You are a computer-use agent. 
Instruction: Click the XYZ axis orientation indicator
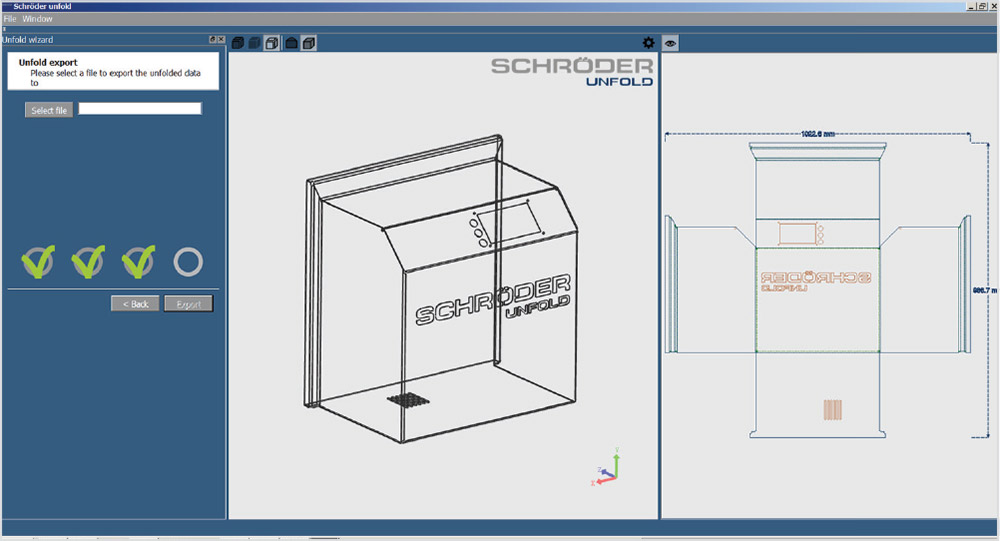606,467
